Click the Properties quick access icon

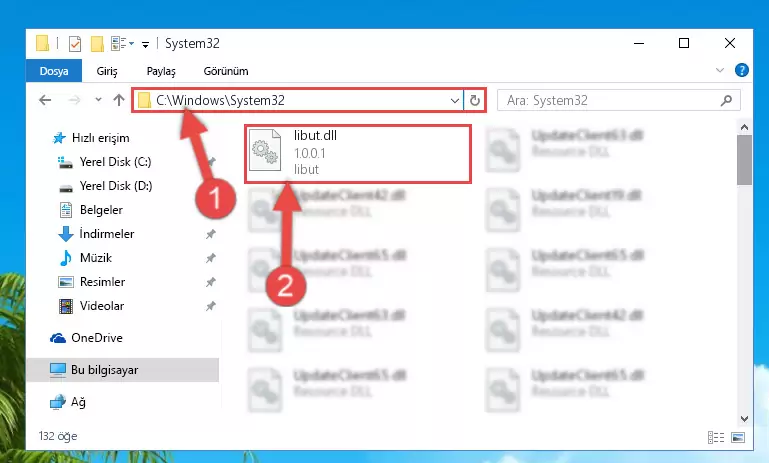[75, 44]
